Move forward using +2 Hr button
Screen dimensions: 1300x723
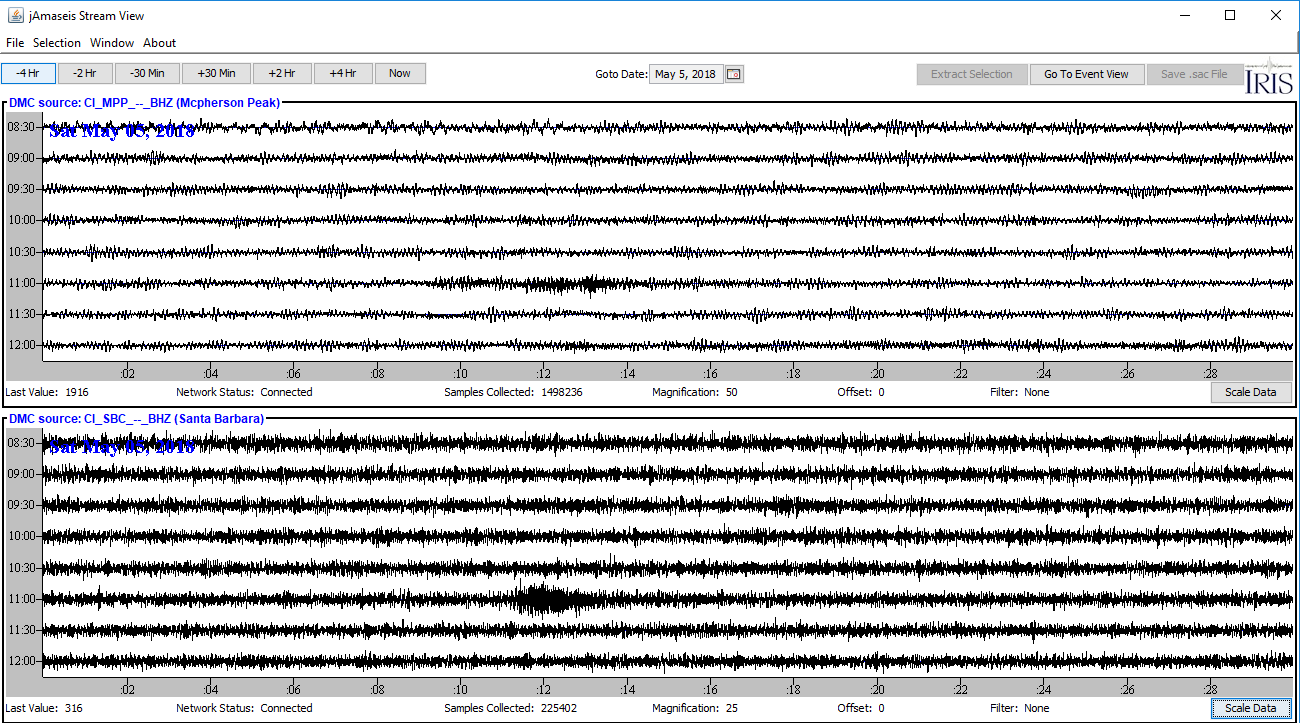click(x=281, y=73)
